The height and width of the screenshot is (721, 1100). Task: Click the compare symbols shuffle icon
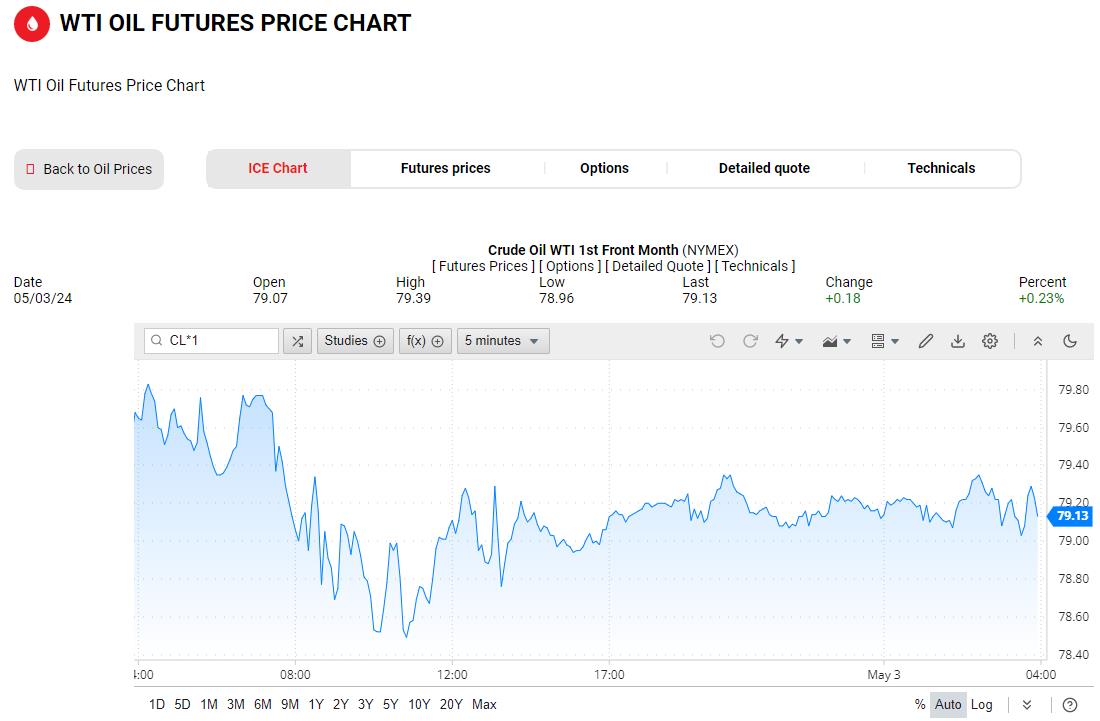(297, 342)
